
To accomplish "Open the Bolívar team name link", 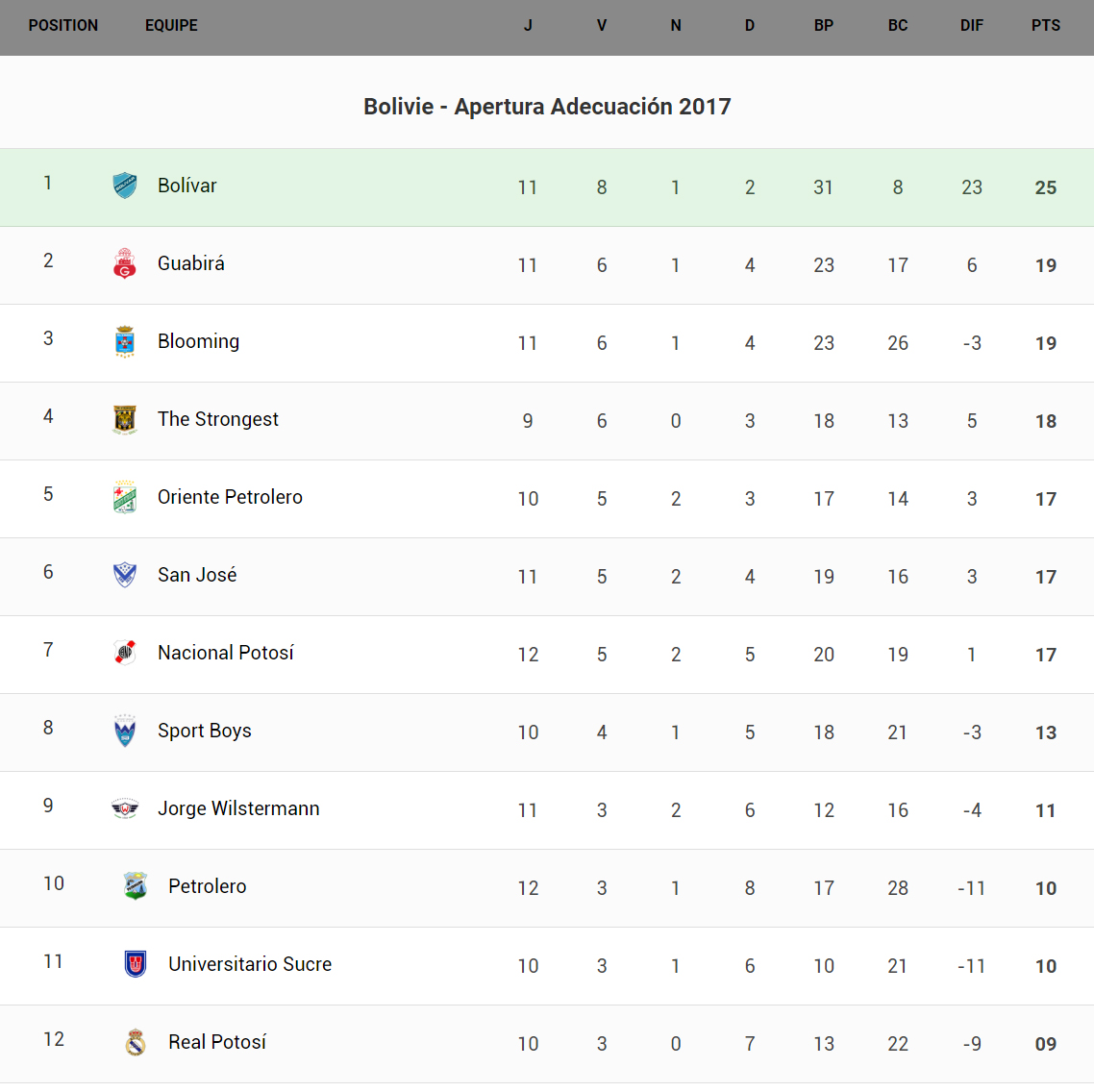I will coord(187,186).
